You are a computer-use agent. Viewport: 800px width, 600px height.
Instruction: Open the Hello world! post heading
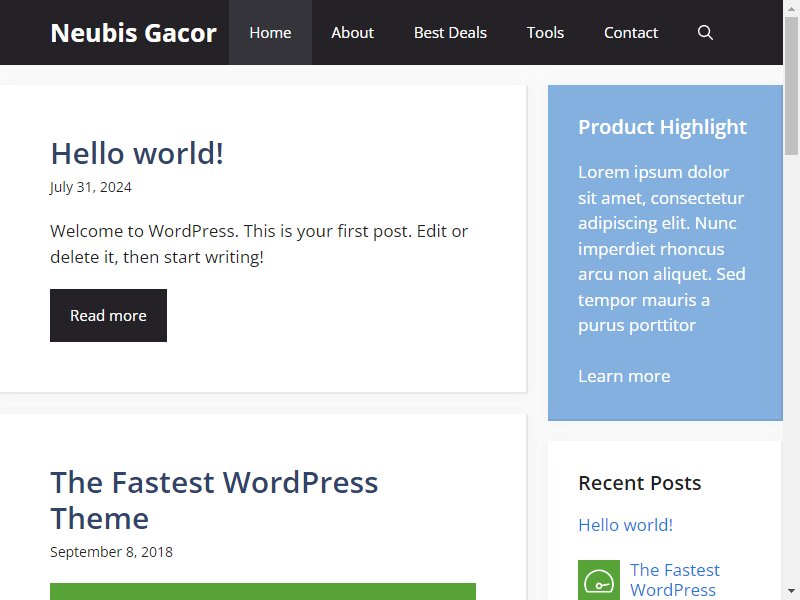point(137,153)
